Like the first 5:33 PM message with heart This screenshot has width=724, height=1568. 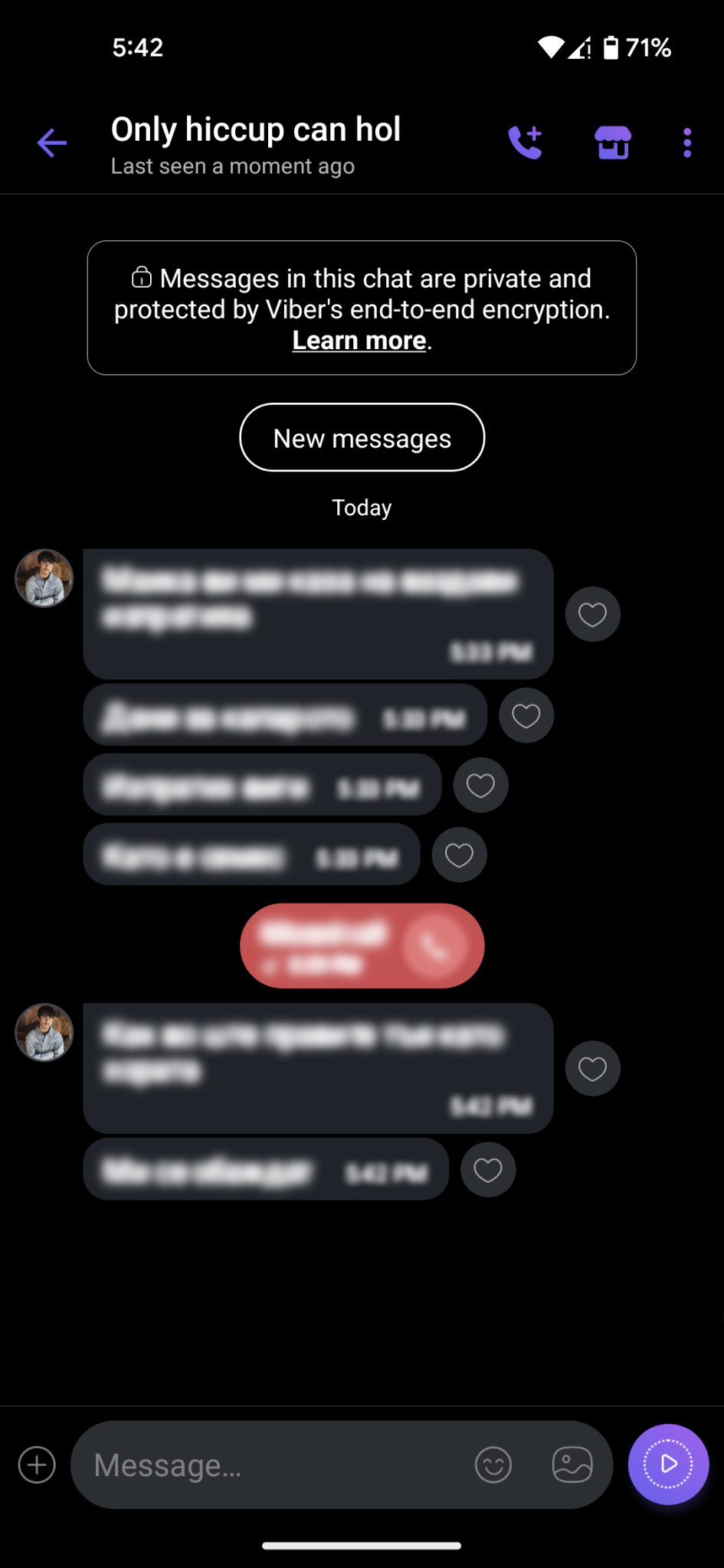point(593,614)
